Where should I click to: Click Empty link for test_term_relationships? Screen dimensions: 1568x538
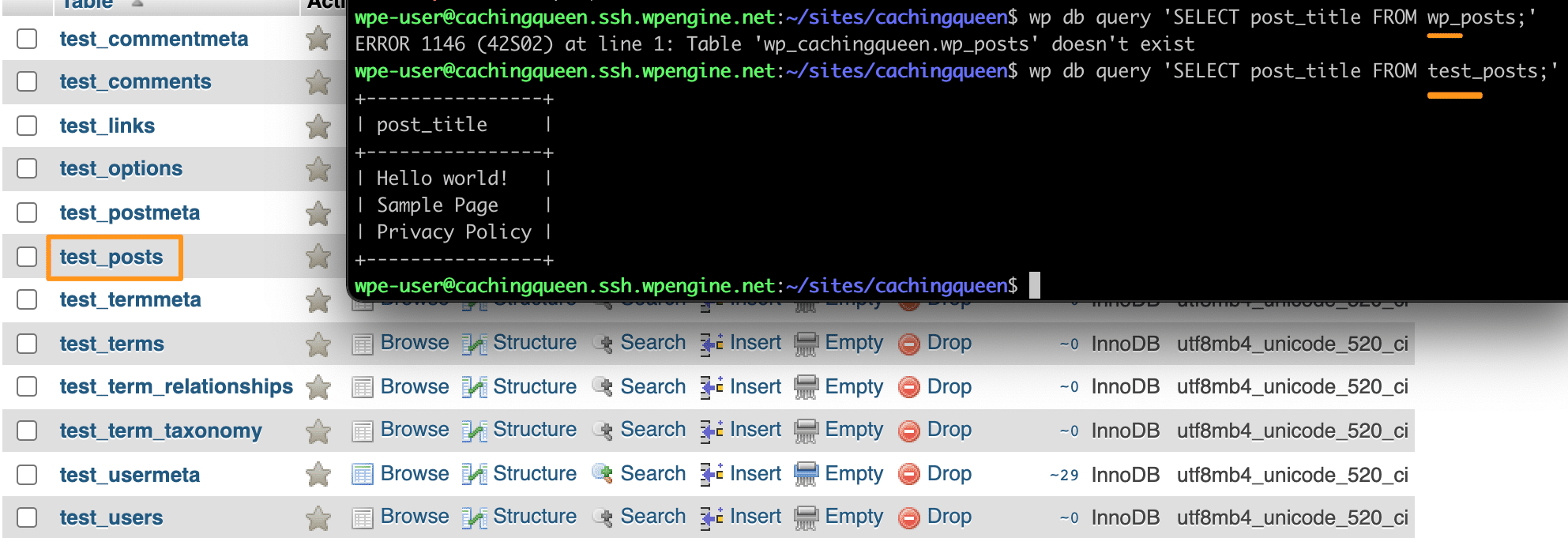point(853,386)
